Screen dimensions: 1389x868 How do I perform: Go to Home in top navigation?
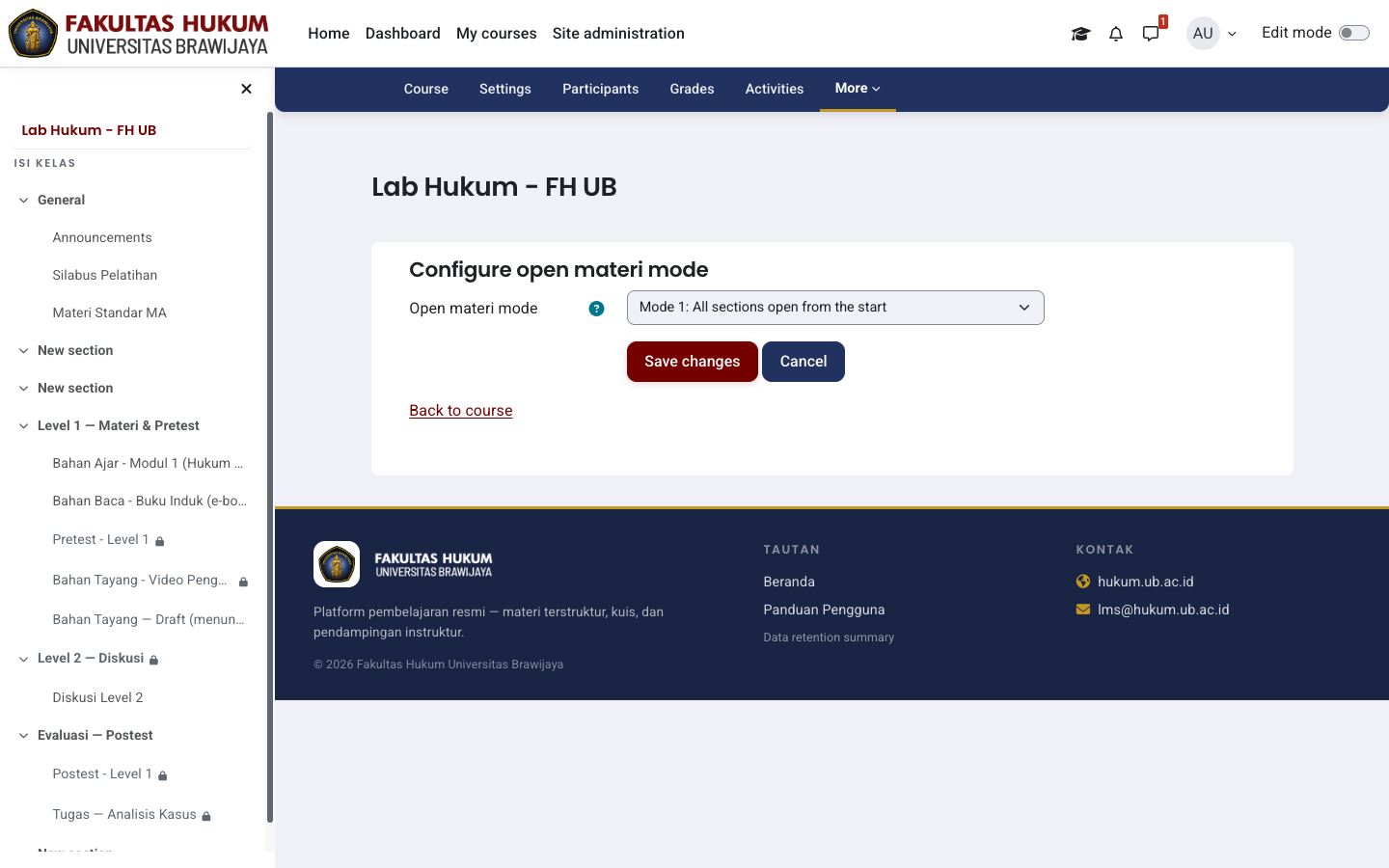coord(329,33)
